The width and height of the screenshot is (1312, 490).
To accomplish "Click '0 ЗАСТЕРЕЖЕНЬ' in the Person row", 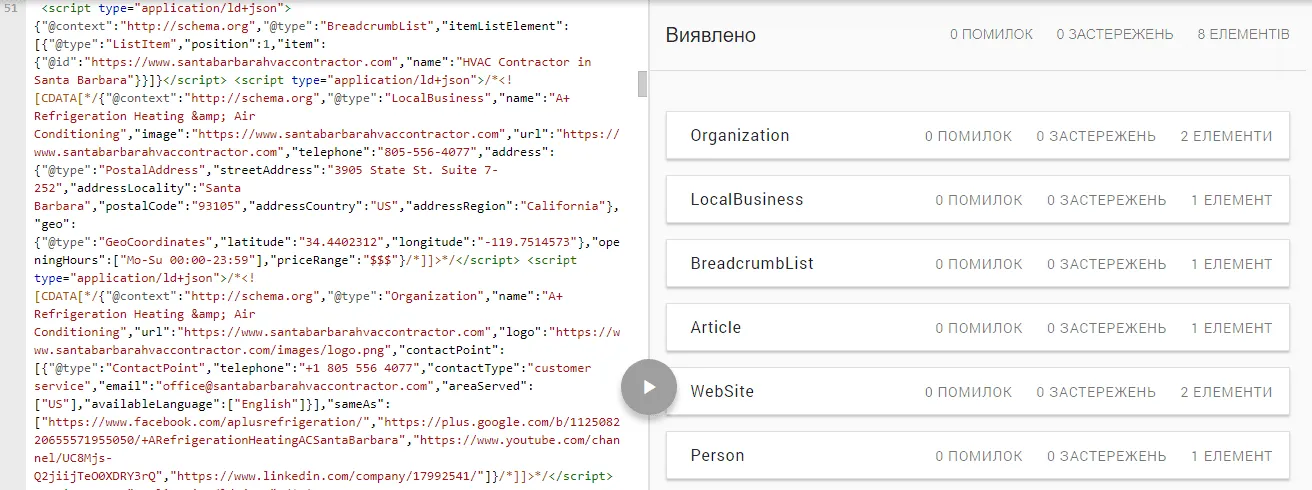I will tap(1107, 456).
